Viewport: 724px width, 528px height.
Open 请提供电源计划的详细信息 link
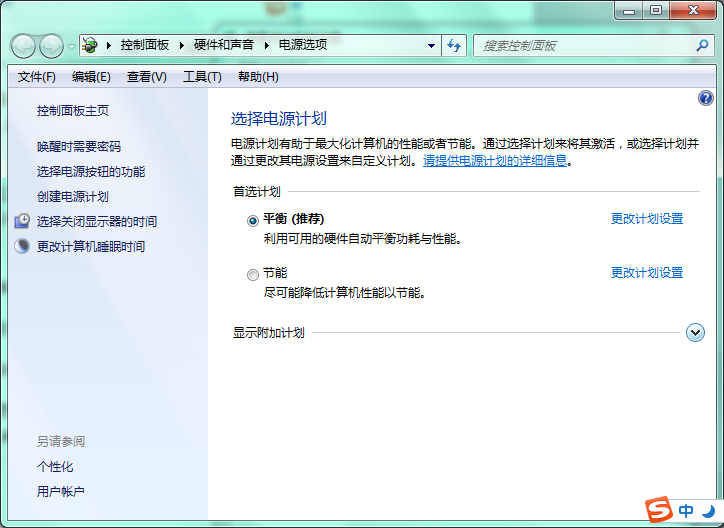coord(495,161)
